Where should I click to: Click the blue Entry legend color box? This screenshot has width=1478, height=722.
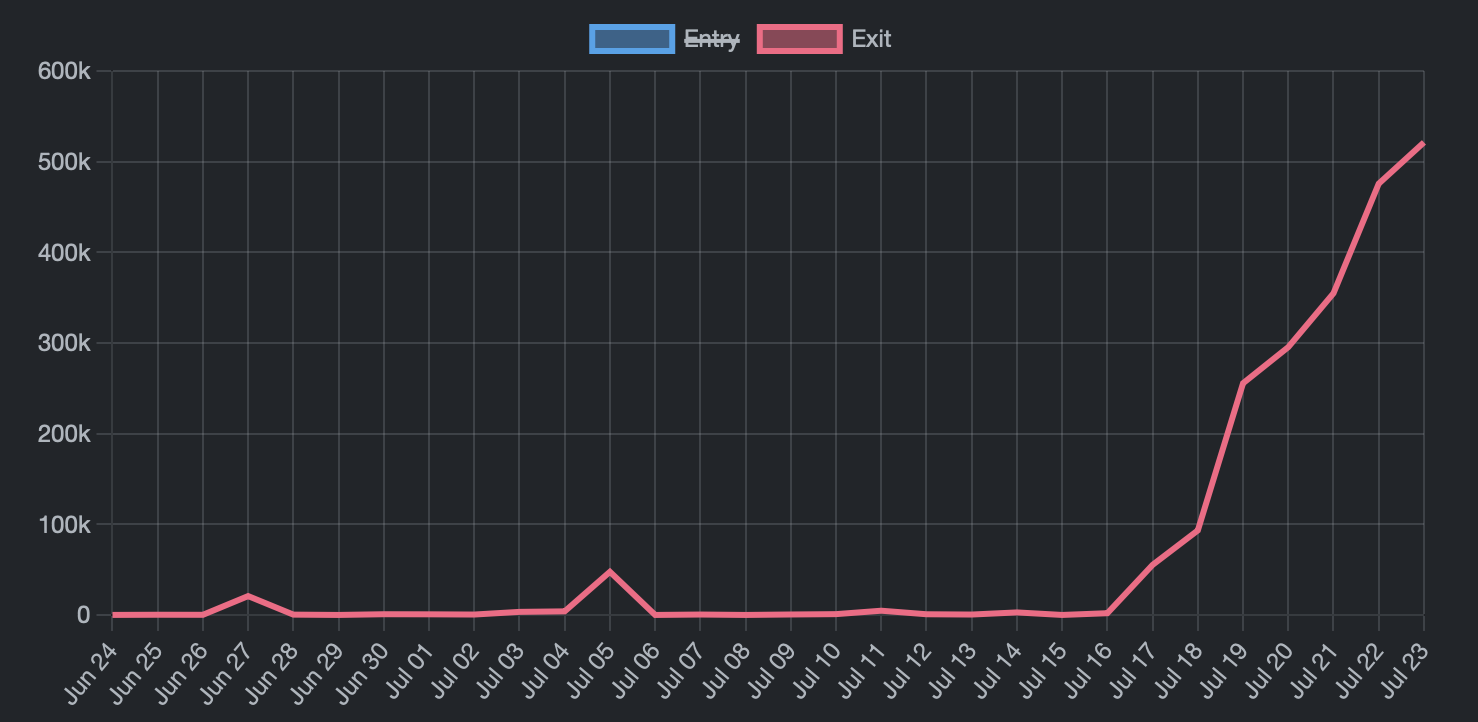point(632,38)
